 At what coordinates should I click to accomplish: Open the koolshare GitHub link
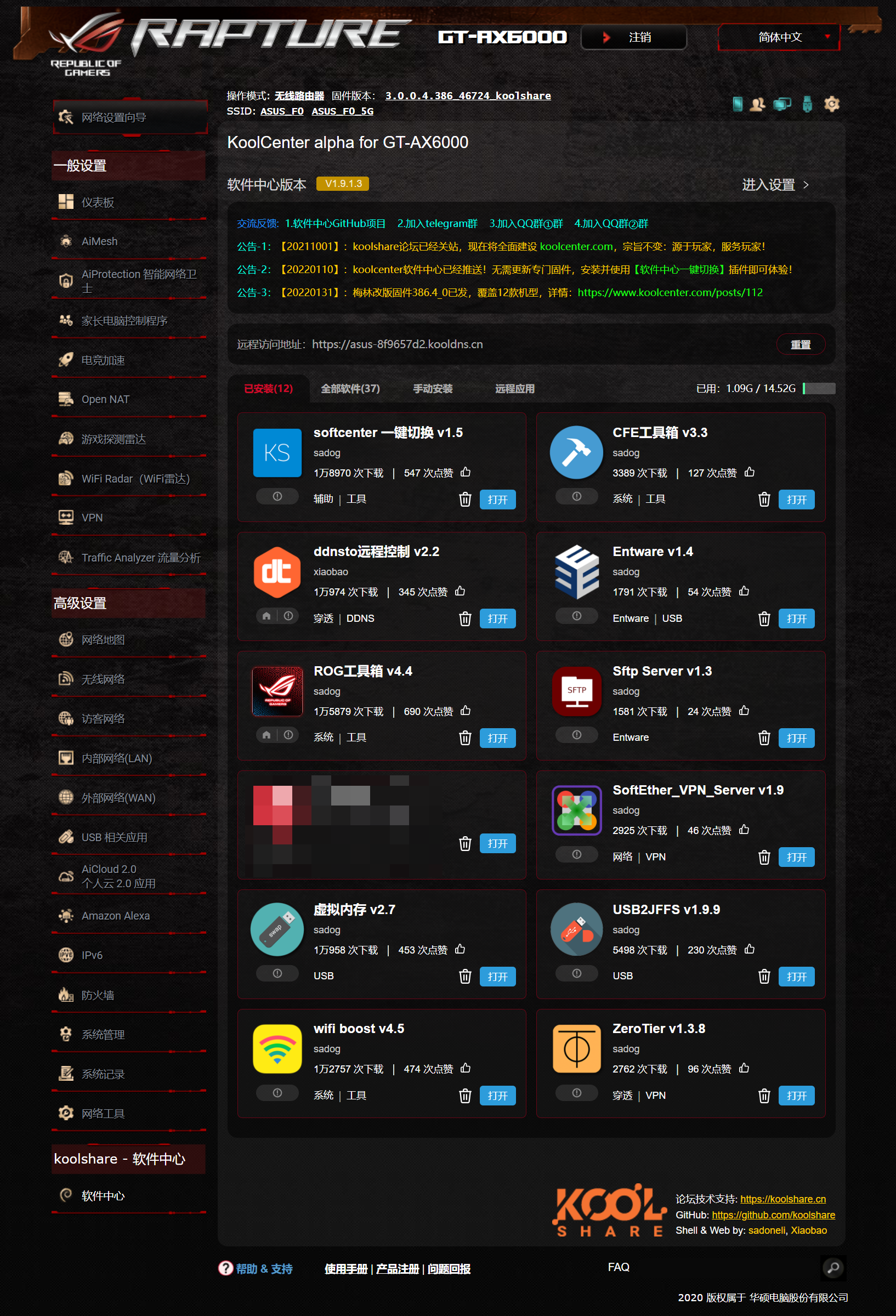pyautogui.click(x=773, y=1215)
